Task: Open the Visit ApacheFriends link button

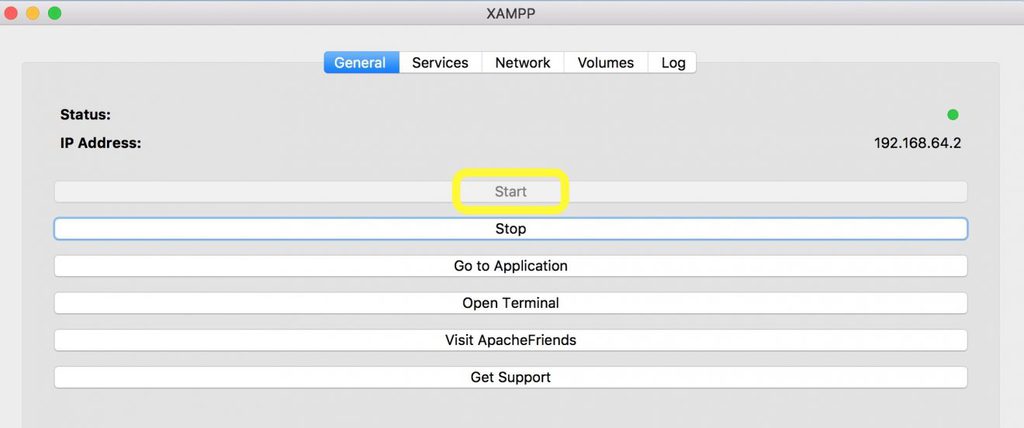Action: coord(510,340)
